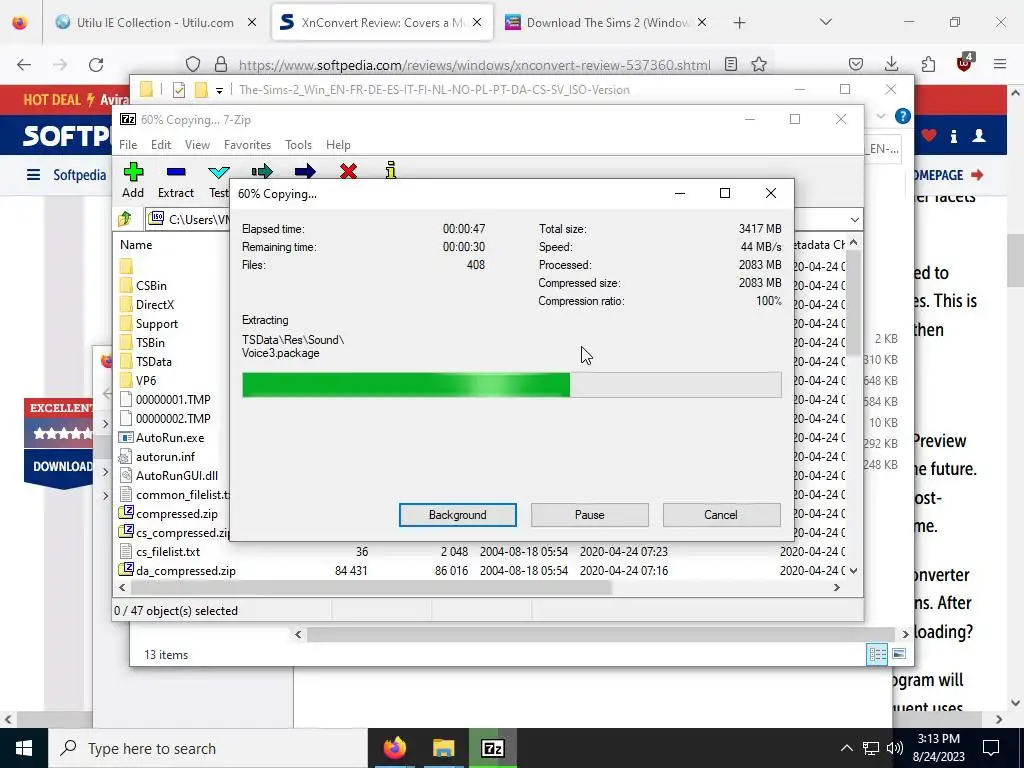Click the Extract toolbar icon in 7-Zip
Screen dimensions: 1024x768
176,172
